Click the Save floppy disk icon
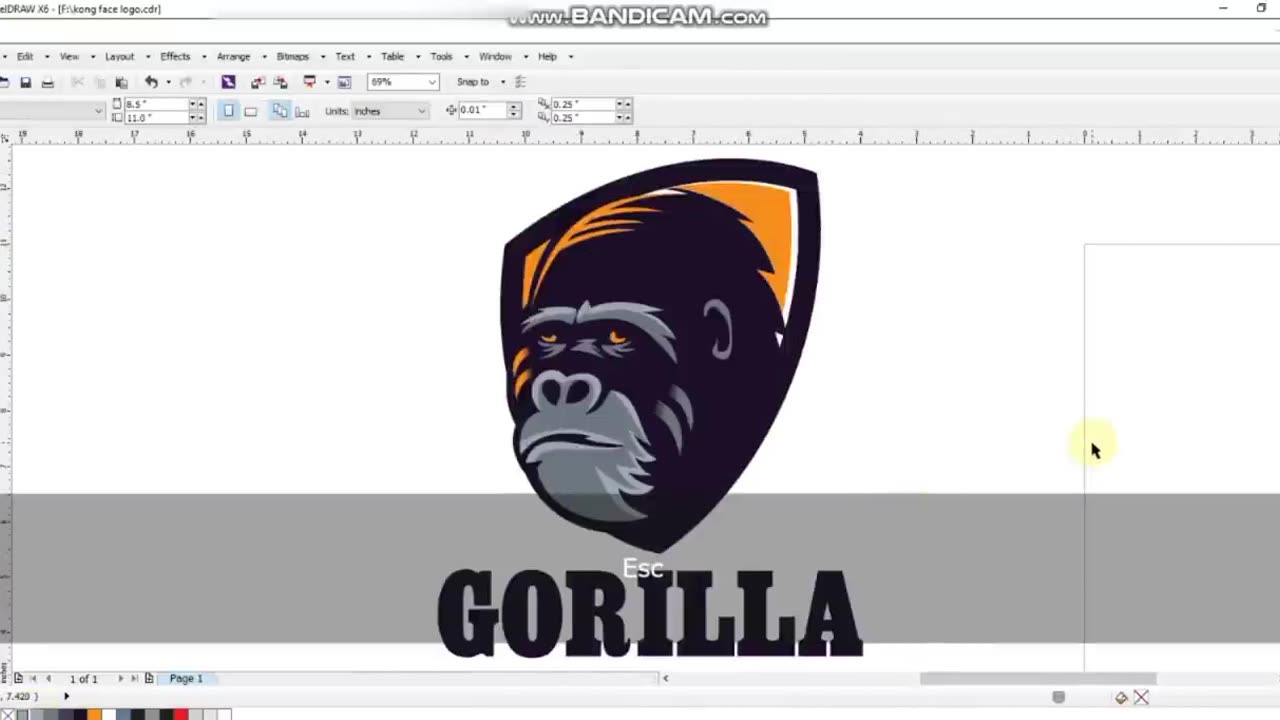 coord(26,82)
